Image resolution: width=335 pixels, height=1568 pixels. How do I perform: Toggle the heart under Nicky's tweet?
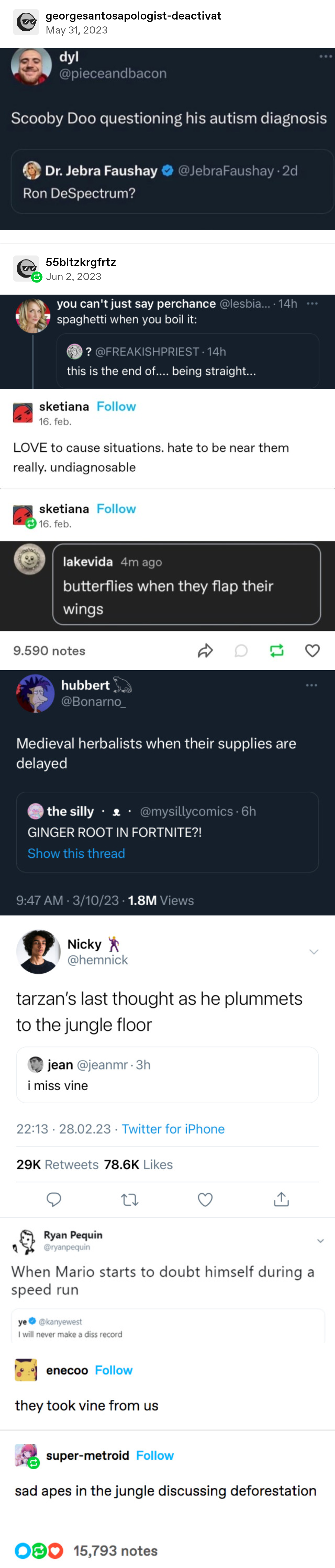pyautogui.click(x=206, y=1199)
